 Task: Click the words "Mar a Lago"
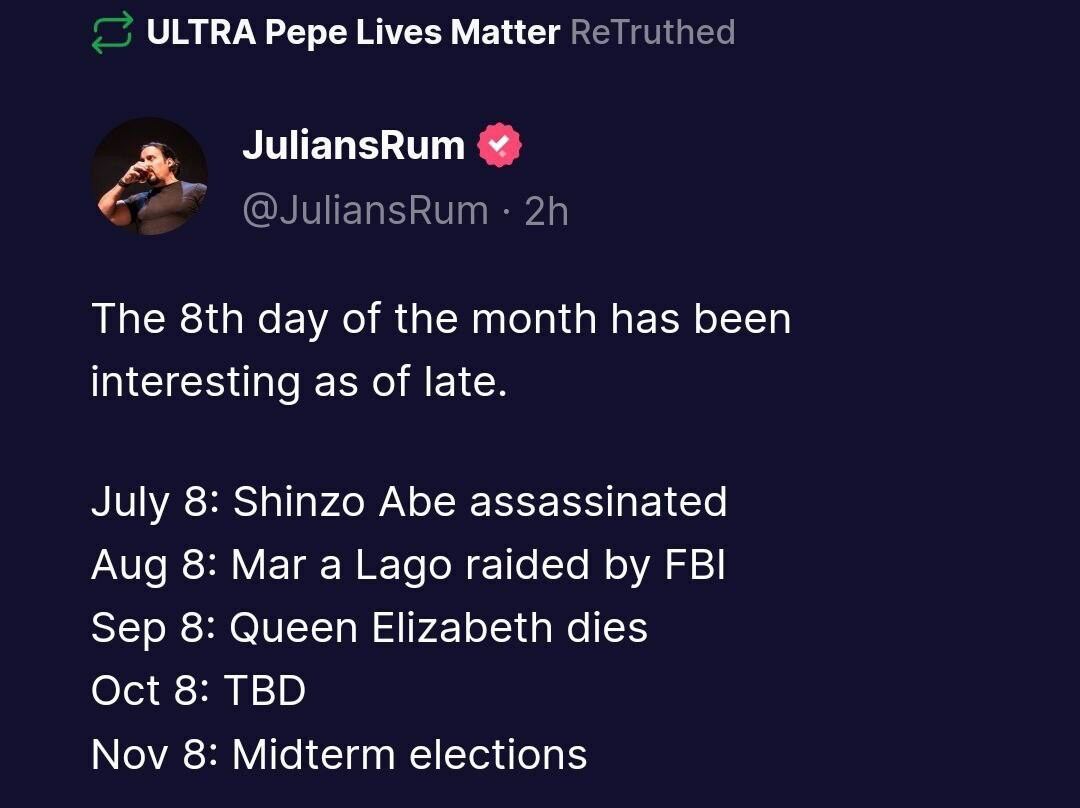coord(342,566)
